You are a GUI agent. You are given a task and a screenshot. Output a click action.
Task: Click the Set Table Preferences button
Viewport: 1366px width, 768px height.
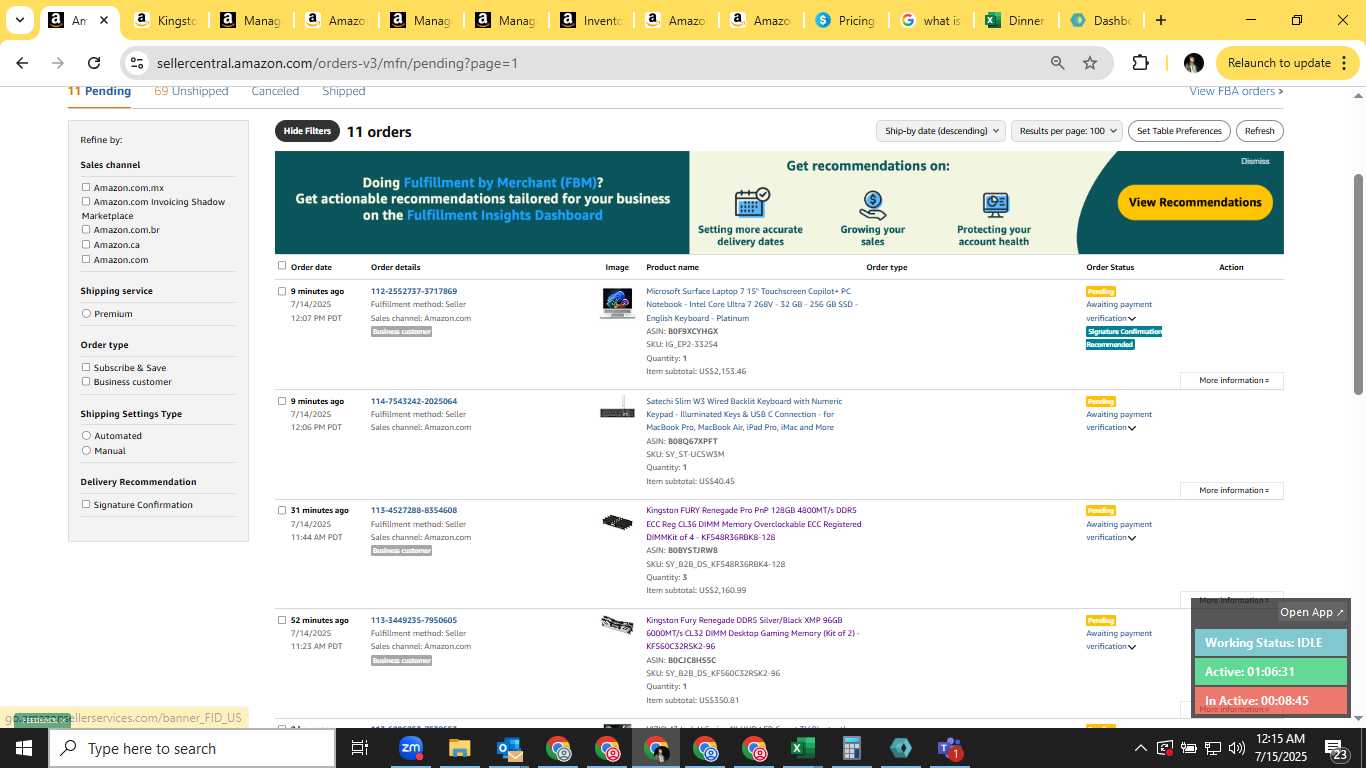pyautogui.click(x=1179, y=131)
